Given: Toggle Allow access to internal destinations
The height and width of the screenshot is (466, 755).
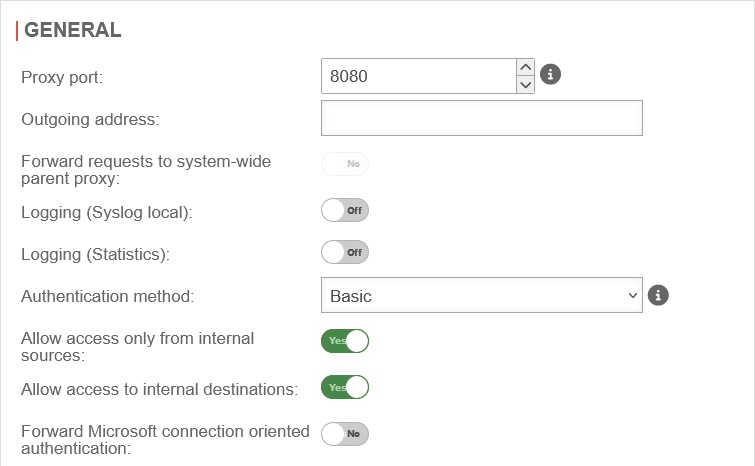Looking at the screenshot, I should point(345,387).
